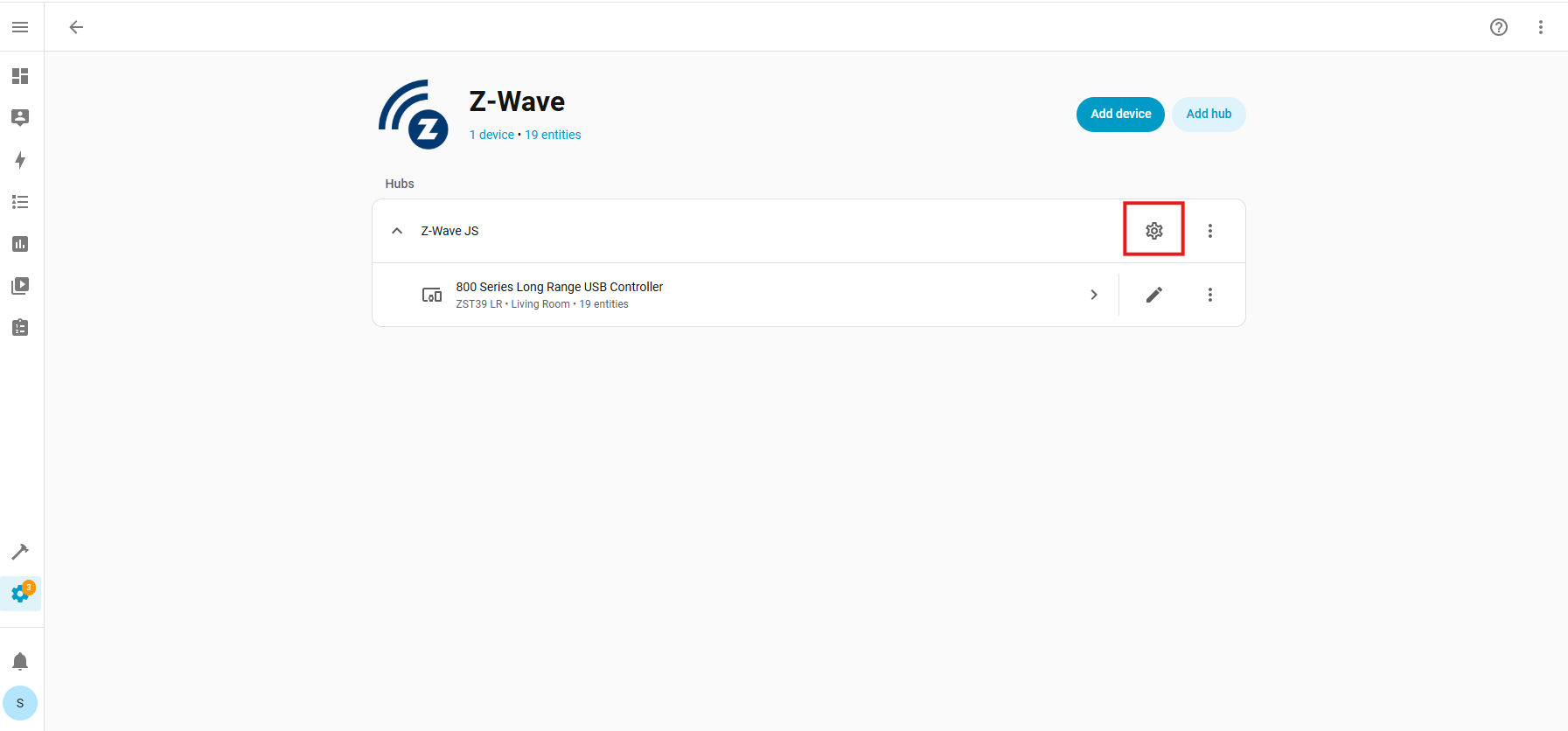Viewport: 1568px width, 731px height.
Task: Click the device icon beside 800 Series controller
Action: point(432,295)
